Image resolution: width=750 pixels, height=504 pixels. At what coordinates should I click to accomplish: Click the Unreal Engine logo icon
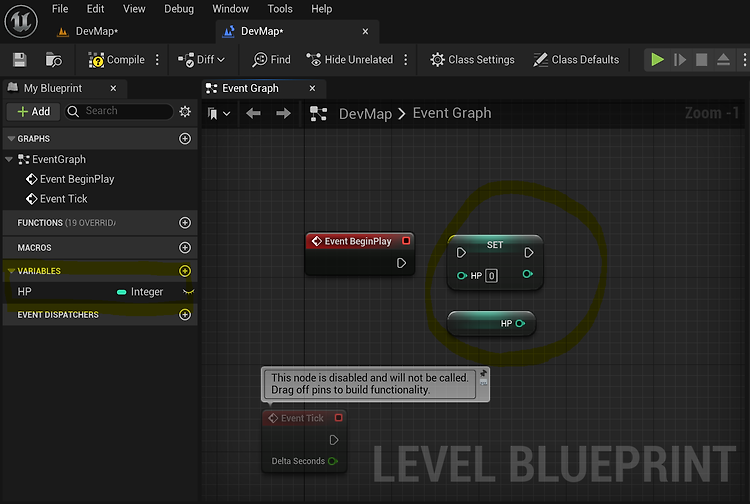pos(21,22)
